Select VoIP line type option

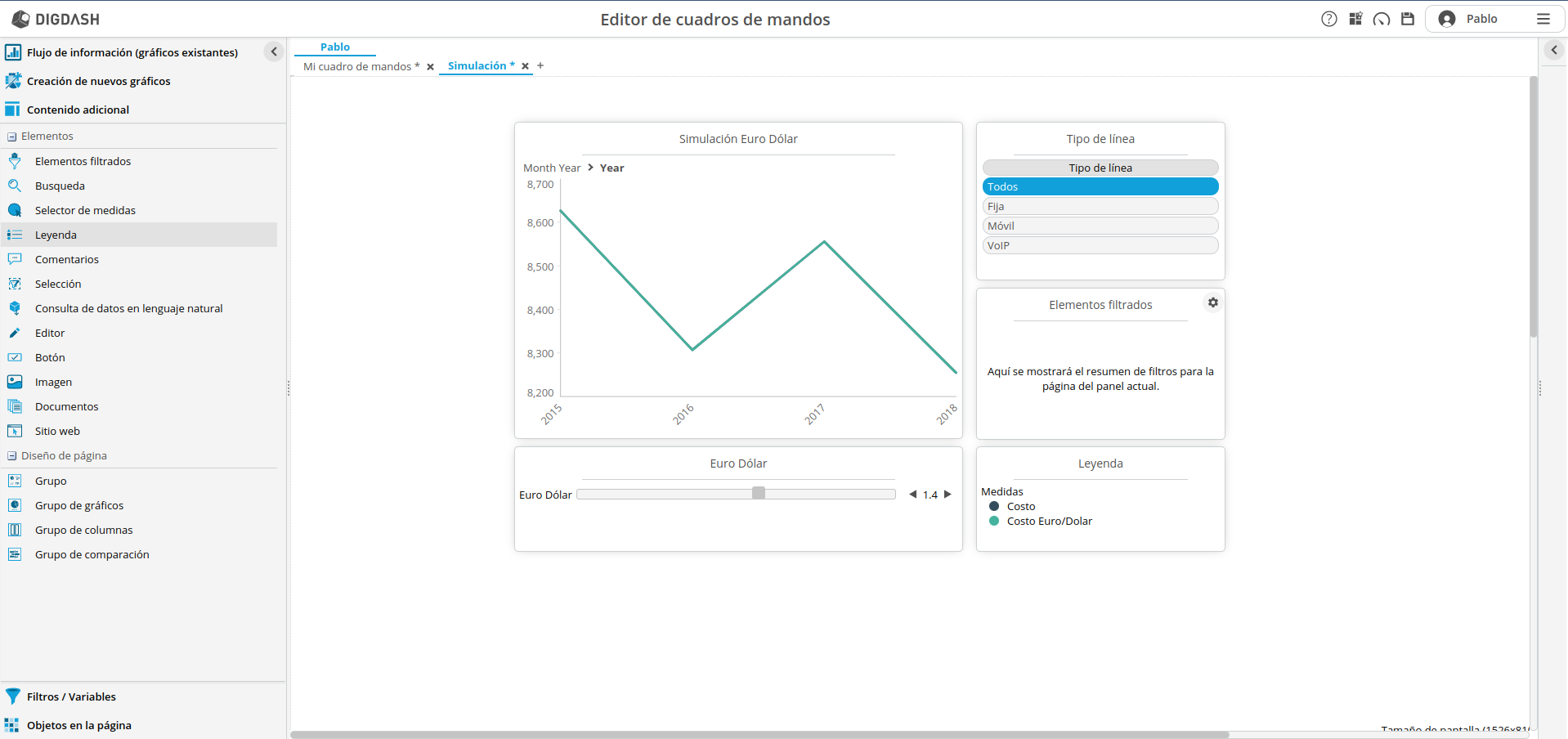click(x=1100, y=245)
